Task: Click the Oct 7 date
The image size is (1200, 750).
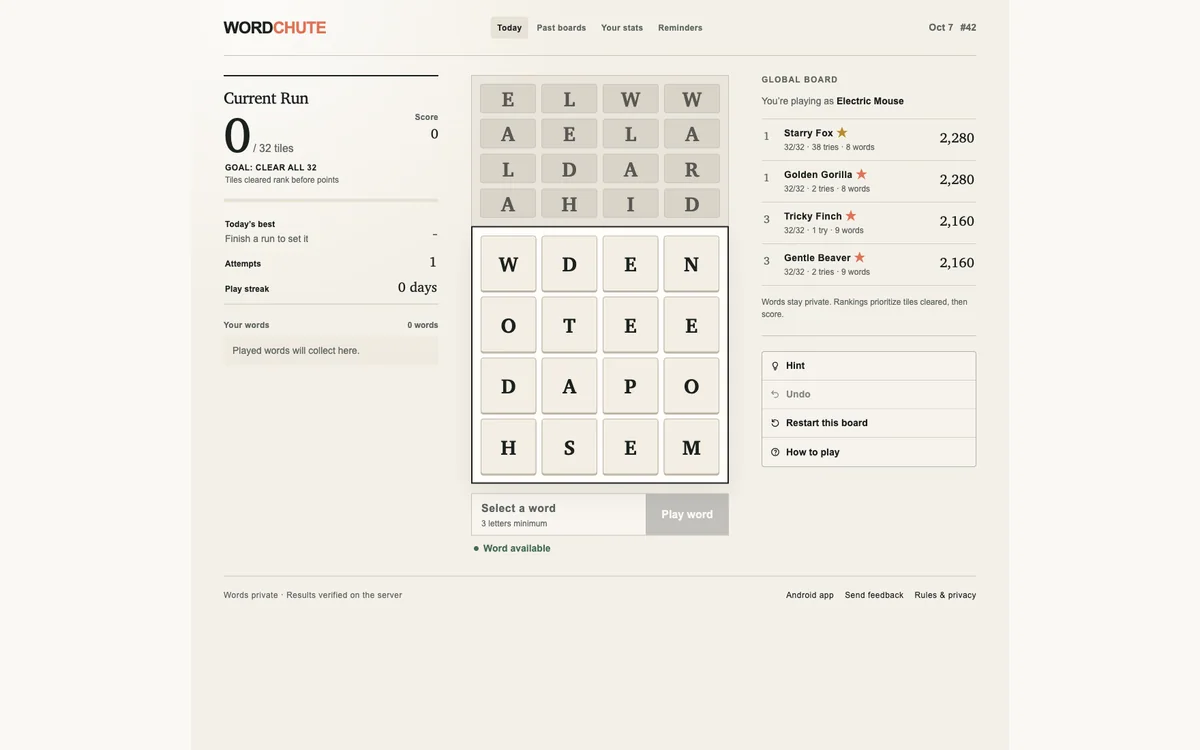Action: (941, 28)
